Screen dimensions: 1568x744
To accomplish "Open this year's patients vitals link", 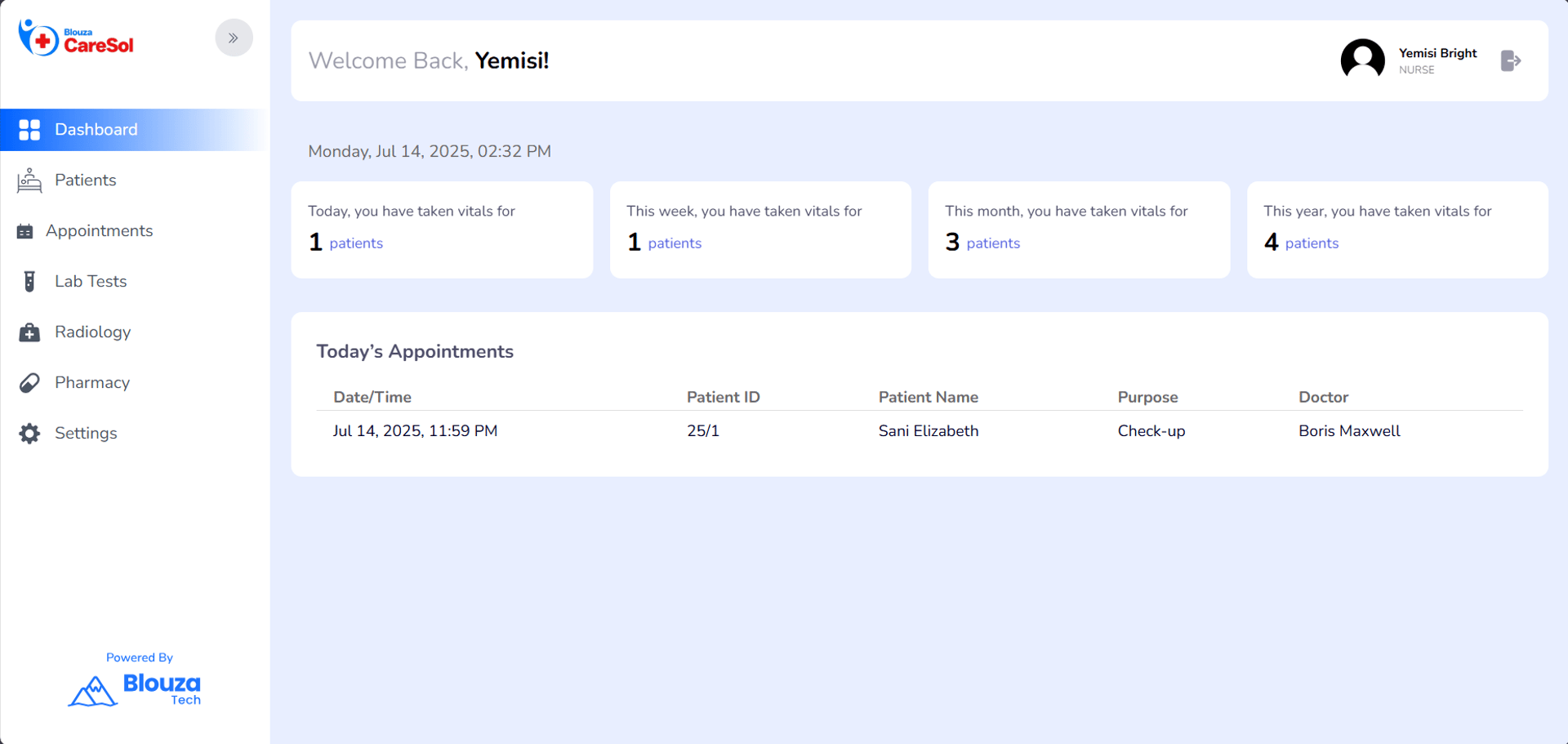I will point(1312,243).
